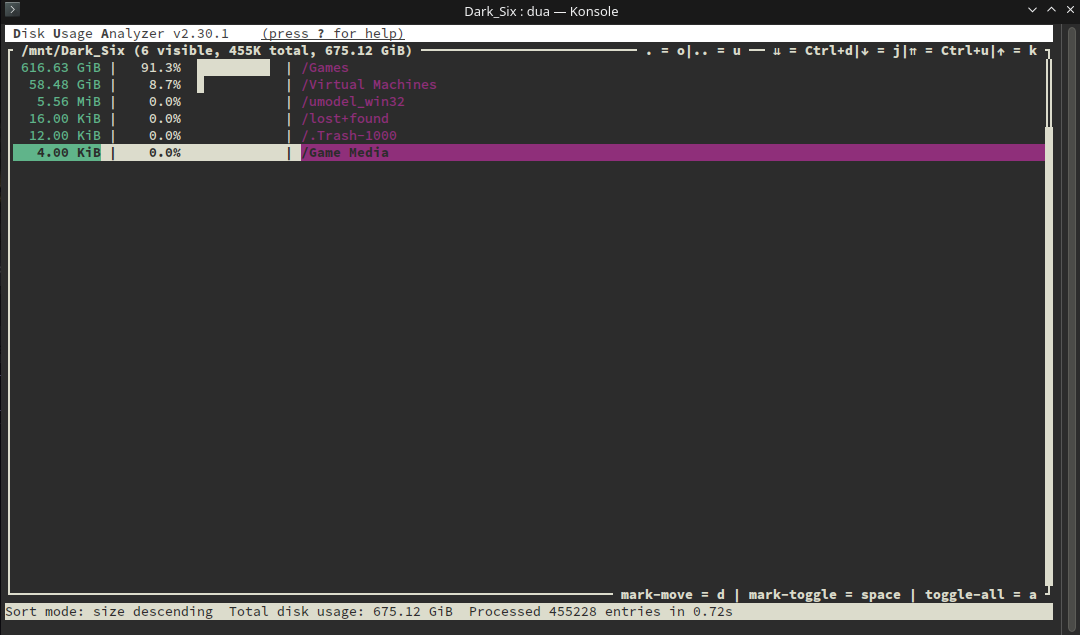Select the /umodel_win32 directory entry
Image resolution: width=1080 pixels, height=635 pixels.
click(353, 101)
